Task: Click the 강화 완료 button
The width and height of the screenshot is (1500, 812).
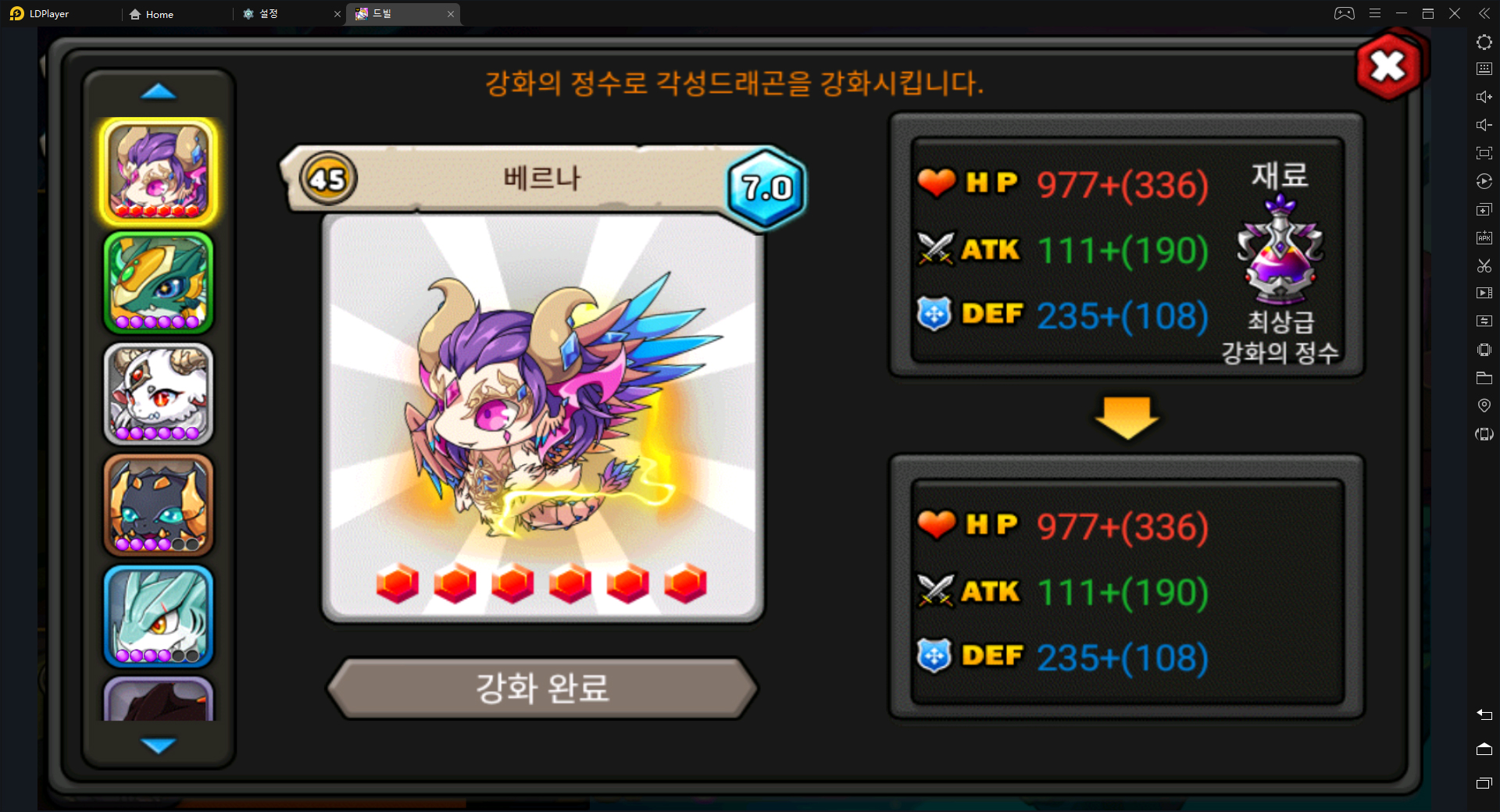Action: (542, 688)
